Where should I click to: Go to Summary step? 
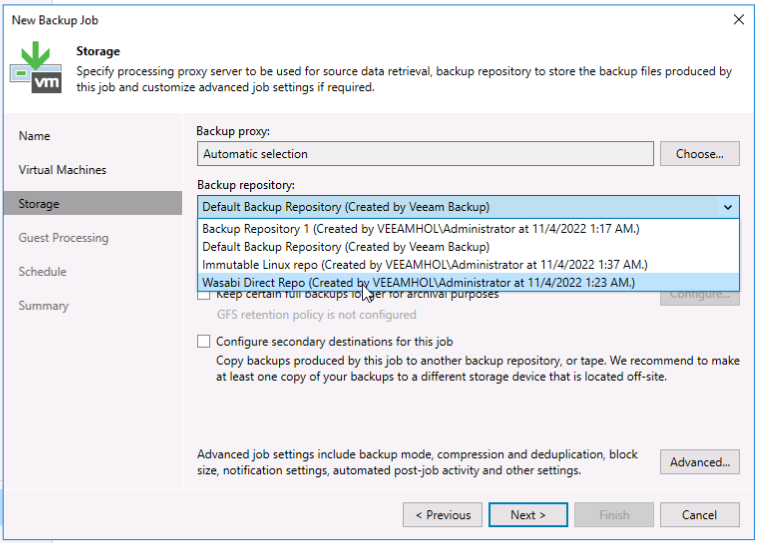click(x=44, y=306)
